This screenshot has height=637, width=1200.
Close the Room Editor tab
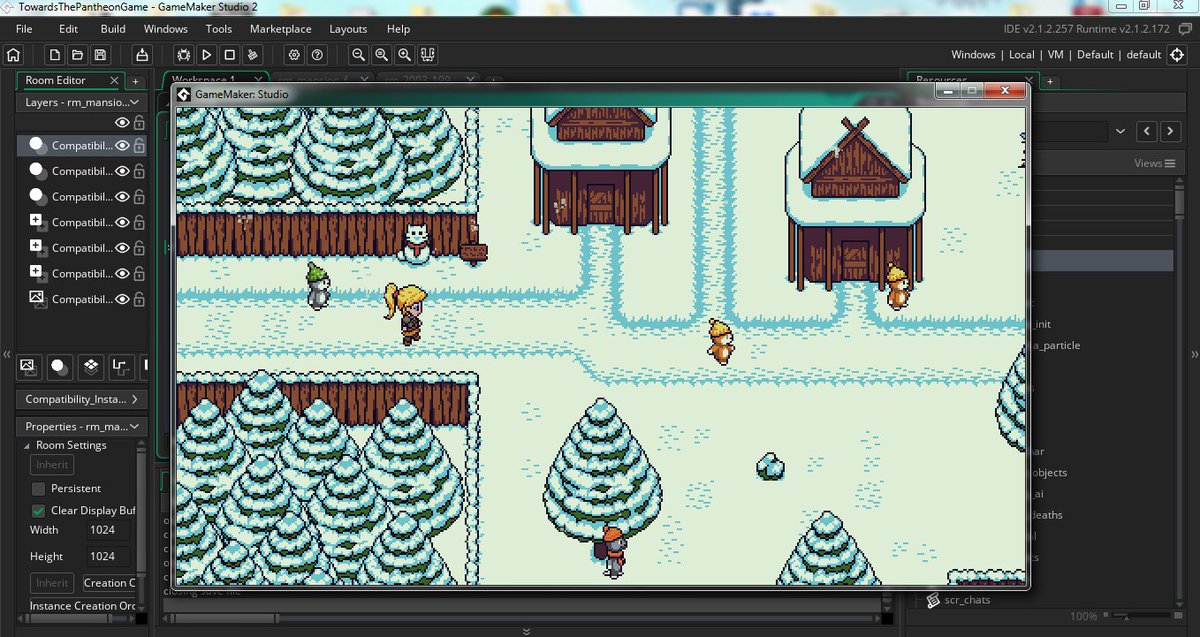[114, 80]
